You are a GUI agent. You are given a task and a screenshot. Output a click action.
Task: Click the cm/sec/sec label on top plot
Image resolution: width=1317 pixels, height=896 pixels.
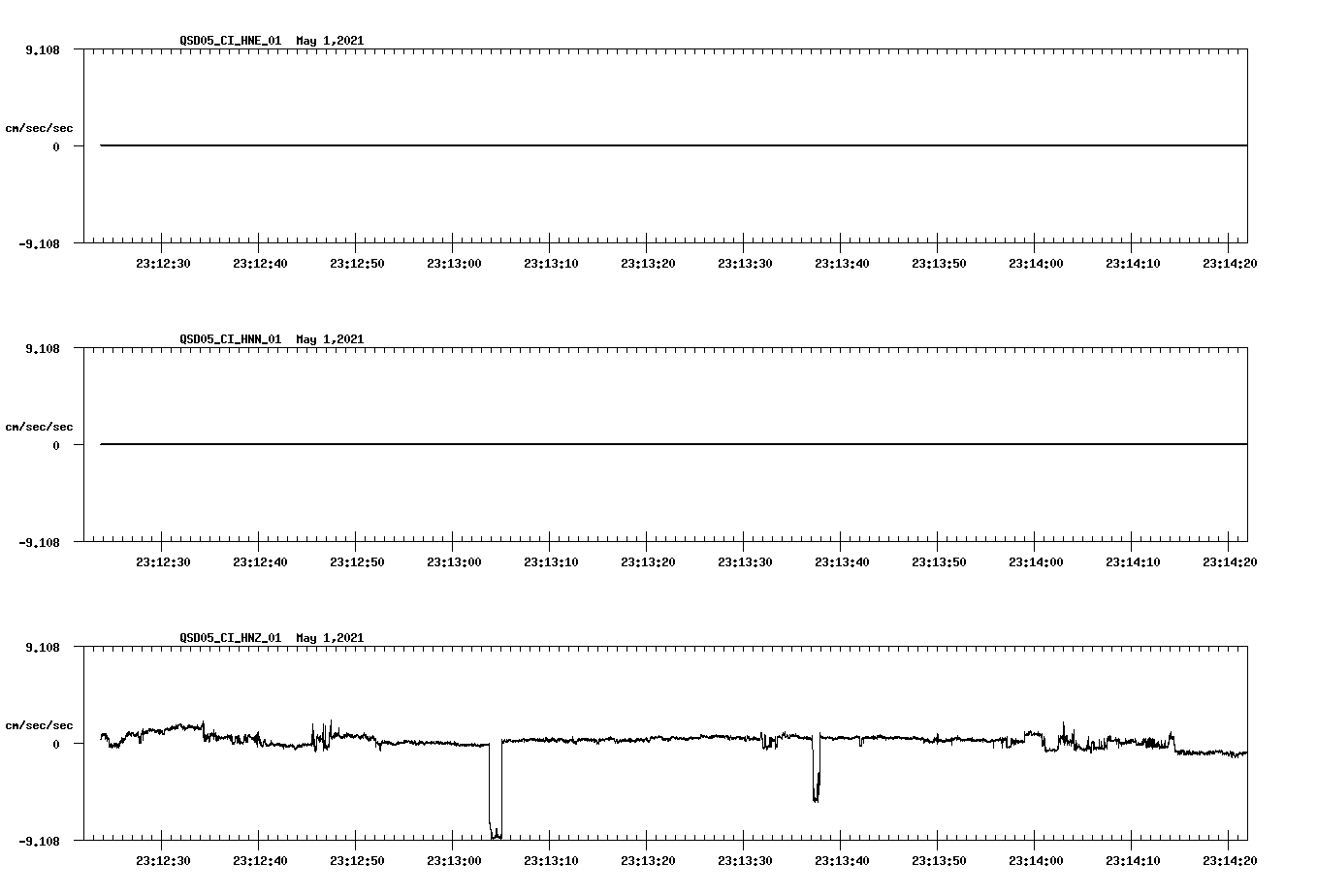pos(39,125)
